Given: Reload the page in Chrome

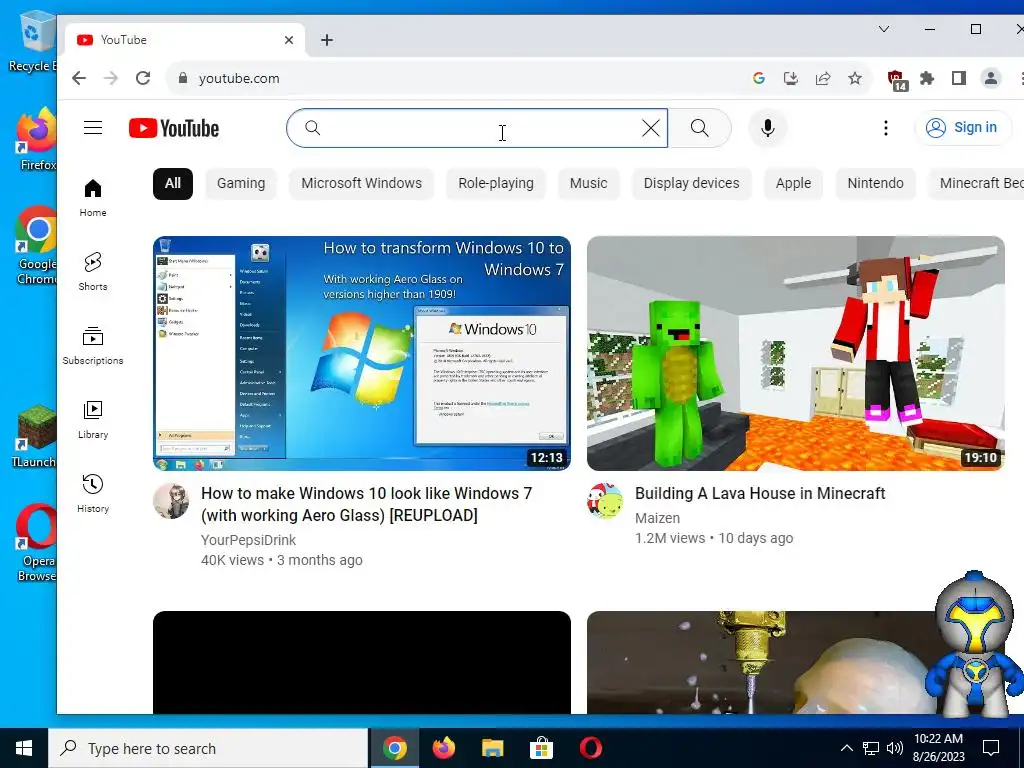Looking at the screenshot, I should [143, 78].
